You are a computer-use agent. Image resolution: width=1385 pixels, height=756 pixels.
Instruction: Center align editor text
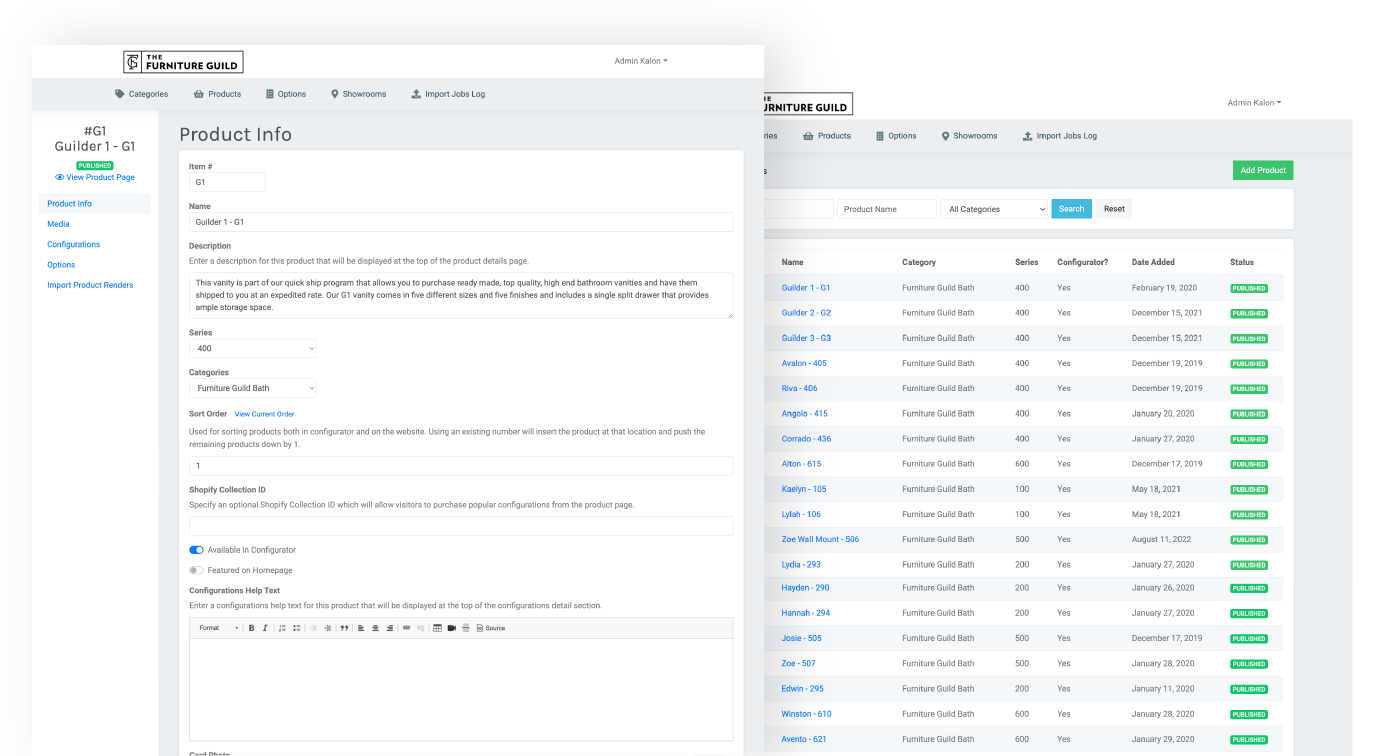point(375,628)
